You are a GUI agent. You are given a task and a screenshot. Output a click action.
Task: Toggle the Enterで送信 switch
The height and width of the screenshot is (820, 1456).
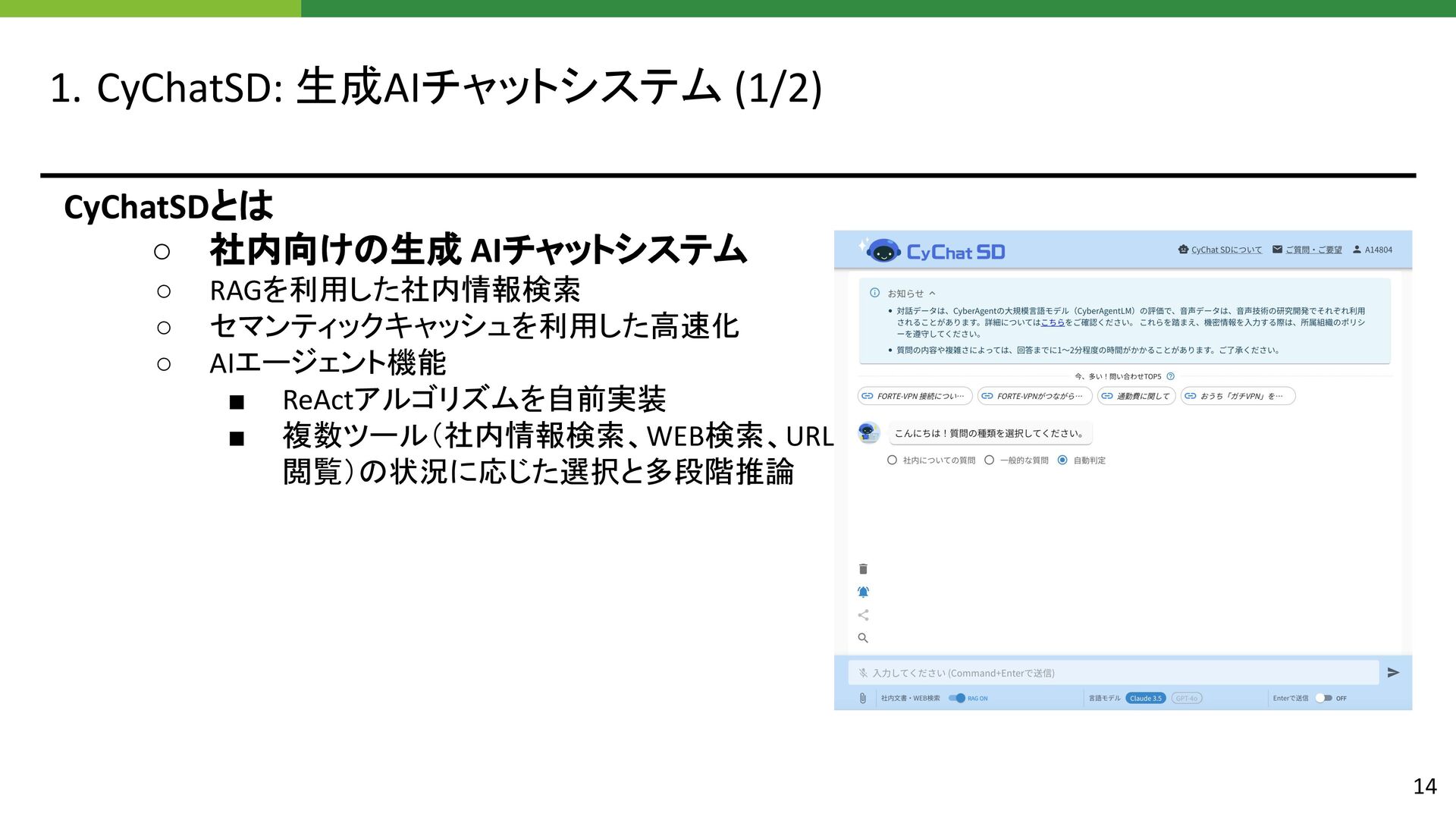point(1323,698)
